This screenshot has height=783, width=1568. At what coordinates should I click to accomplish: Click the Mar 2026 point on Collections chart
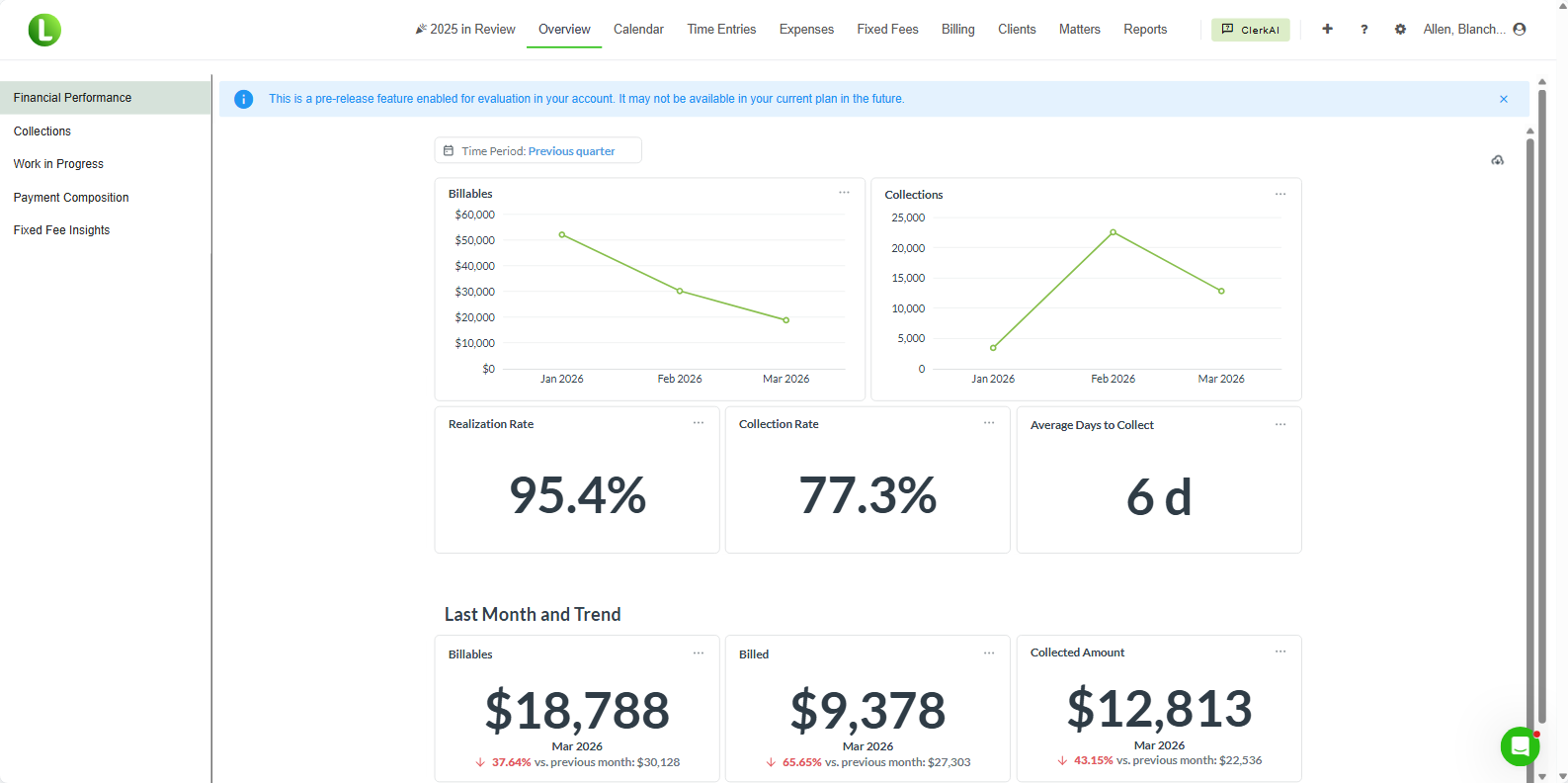click(x=1221, y=291)
